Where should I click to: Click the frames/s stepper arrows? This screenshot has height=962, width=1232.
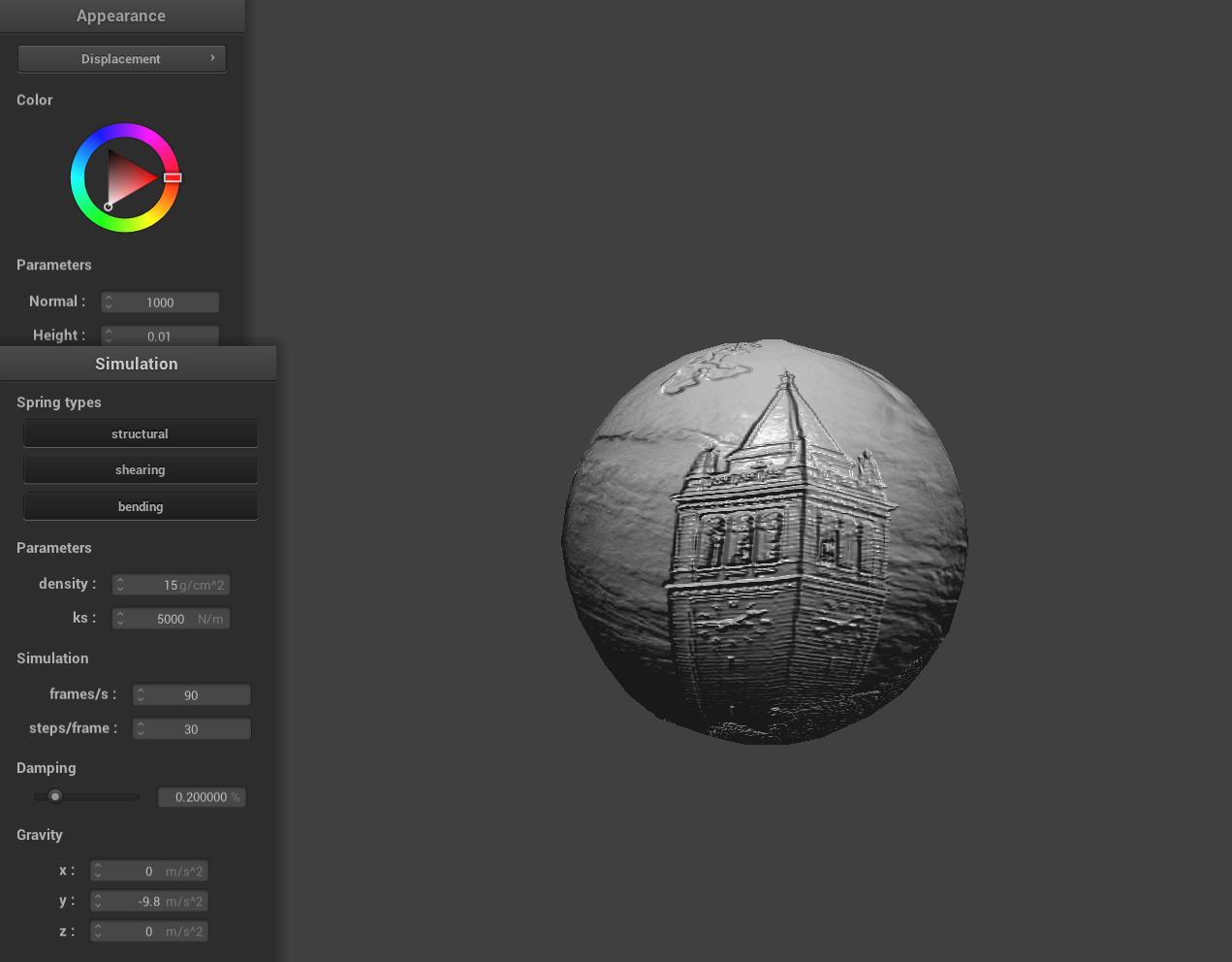click(x=141, y=695)
